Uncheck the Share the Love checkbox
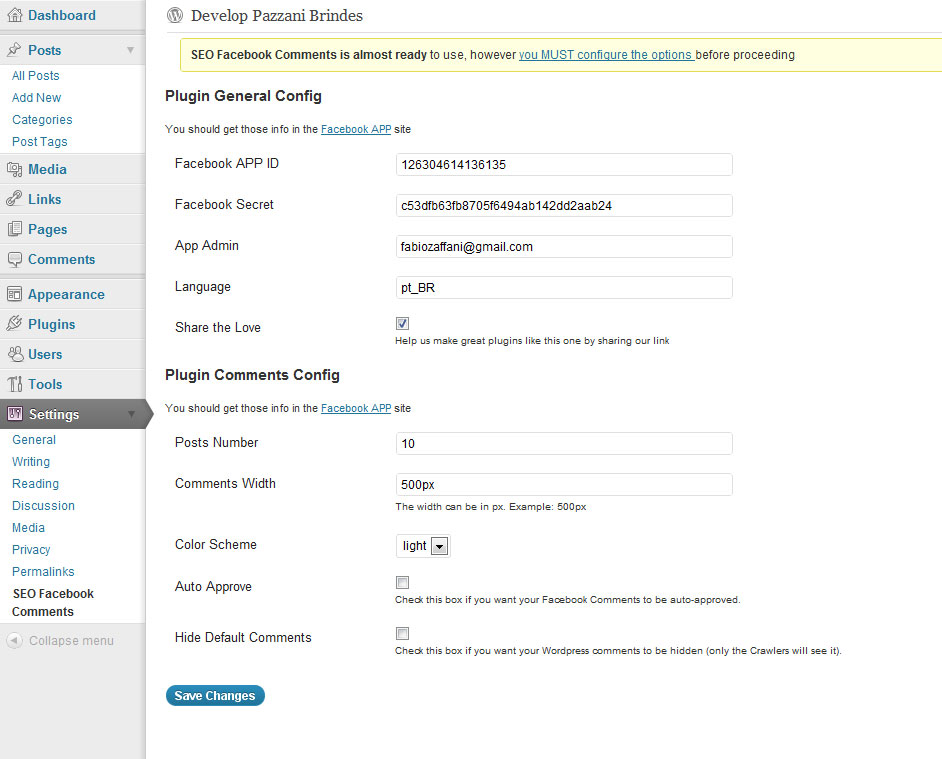Viewport: 942px width, 759px height. pos(403,323)
